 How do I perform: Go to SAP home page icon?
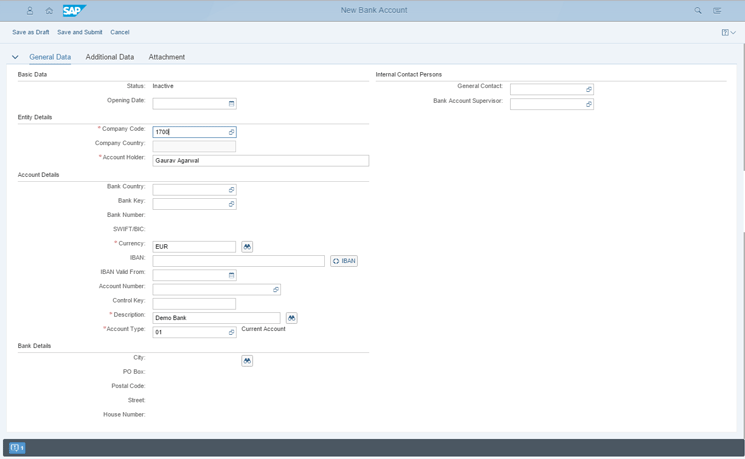tap(49, 11)
